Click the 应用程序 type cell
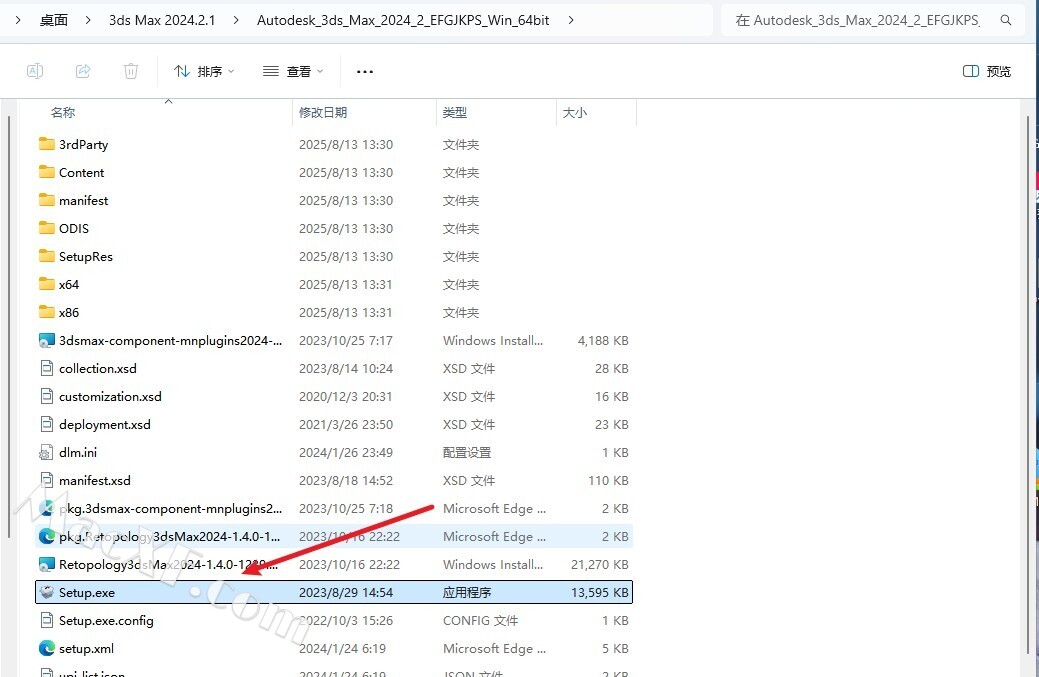Screen dimensions: 1039x677 click(467, 593)
